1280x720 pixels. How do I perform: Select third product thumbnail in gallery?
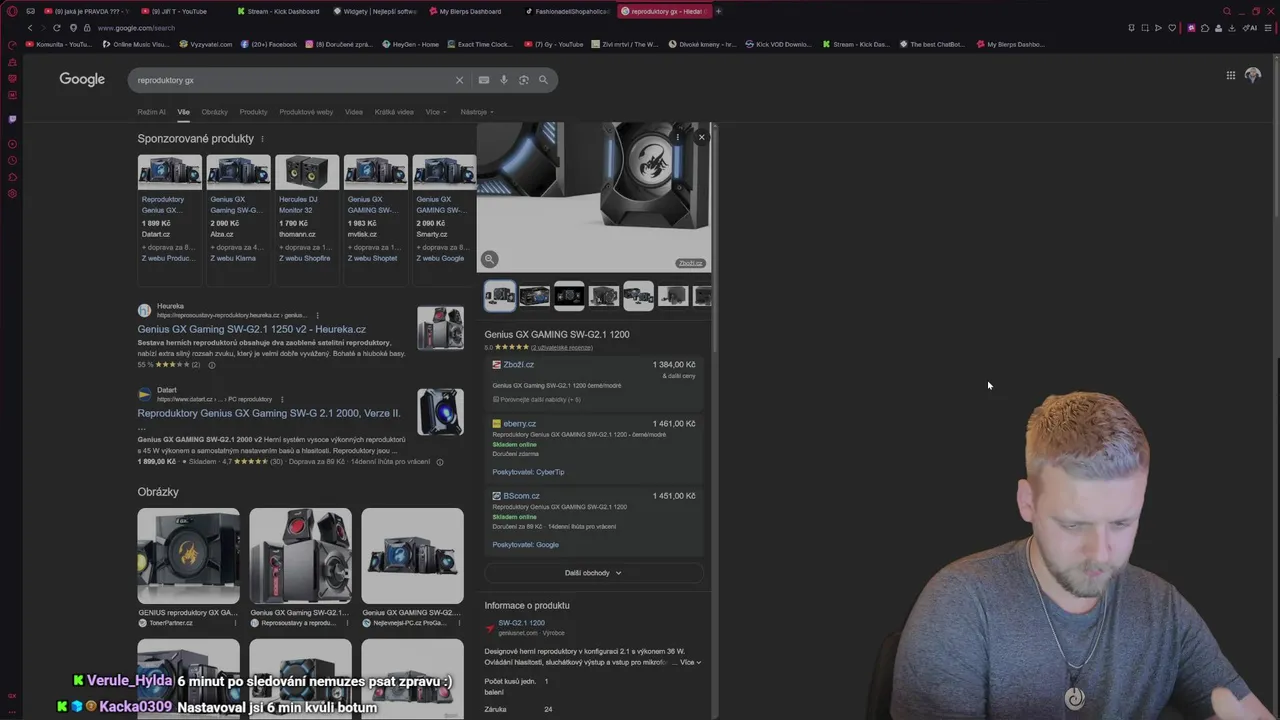pos(569,296)
